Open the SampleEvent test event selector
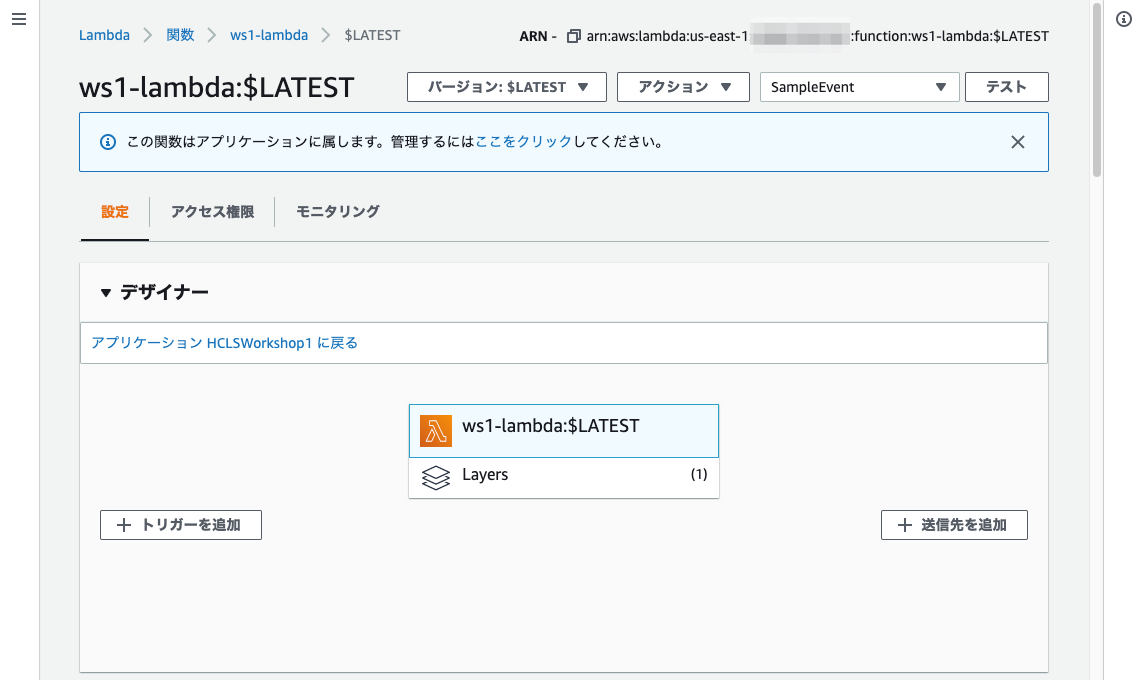Screen dimensions: 1141x680 [859, 87]
